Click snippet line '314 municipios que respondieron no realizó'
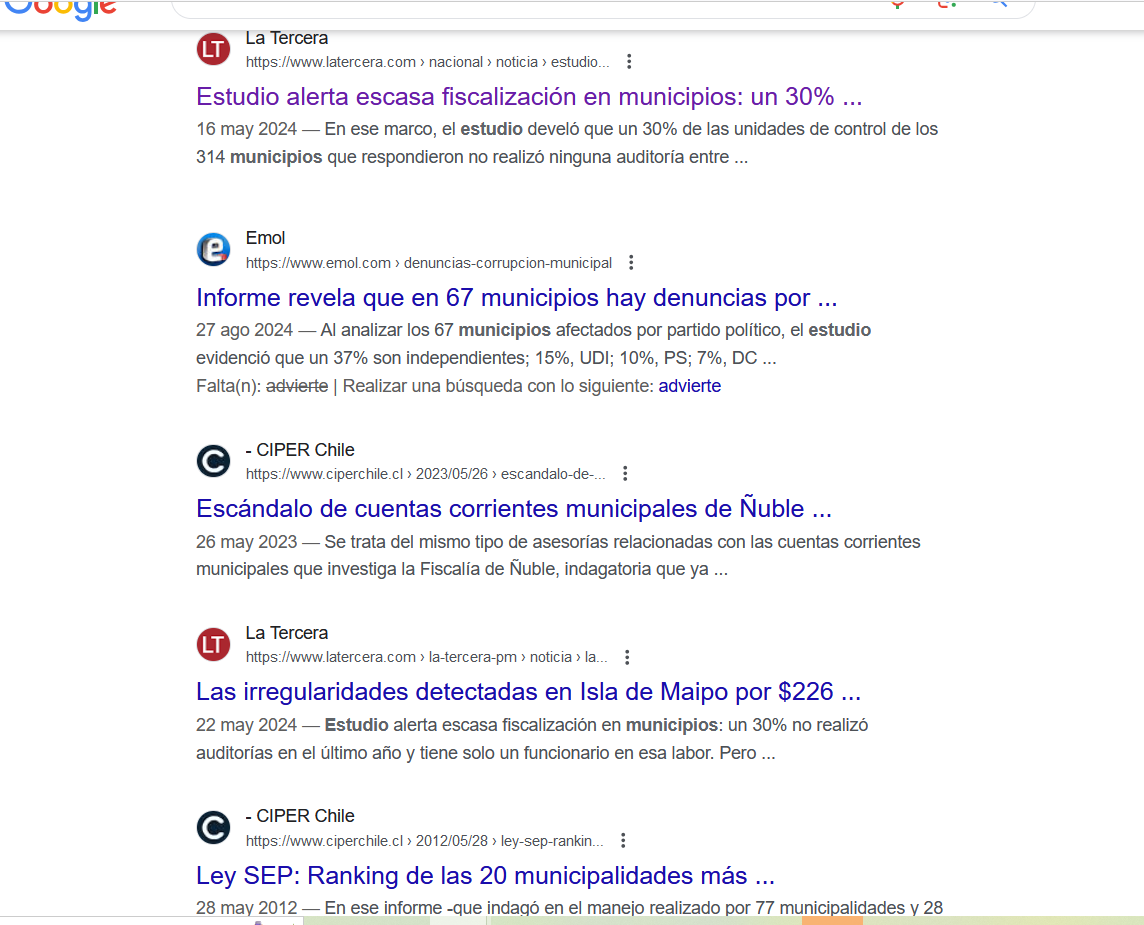The image size is (1144, 925). pos(472,157)
